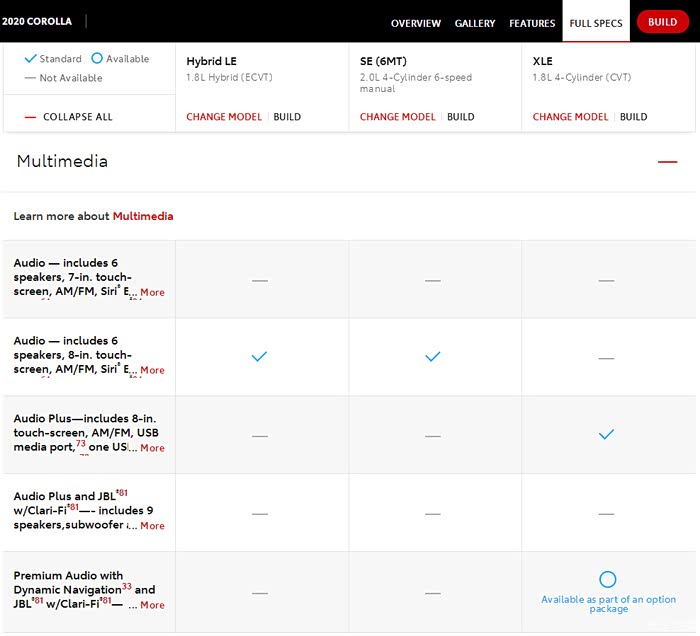
Task: Expand More on Premium Audio row
Action: (152, 605)
